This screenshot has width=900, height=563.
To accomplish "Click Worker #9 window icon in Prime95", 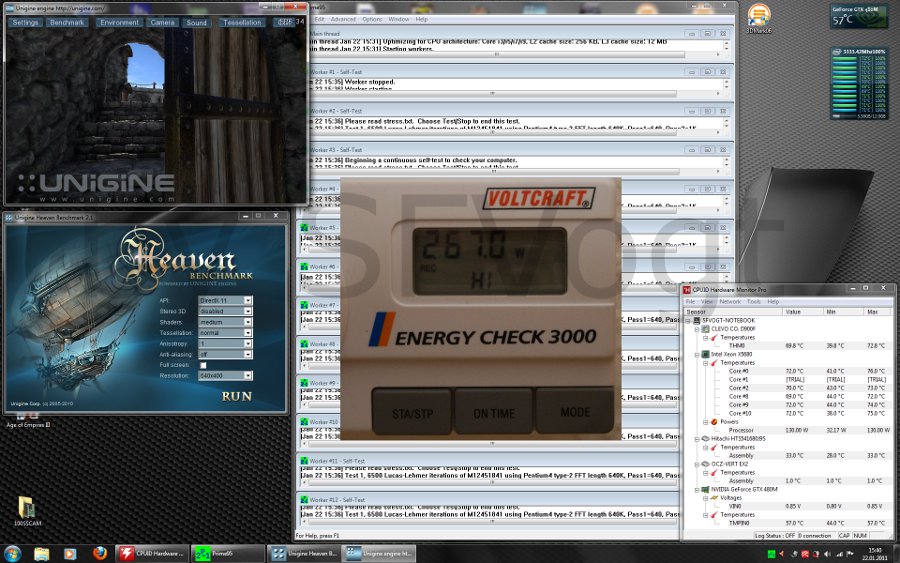I will point(304,383).
